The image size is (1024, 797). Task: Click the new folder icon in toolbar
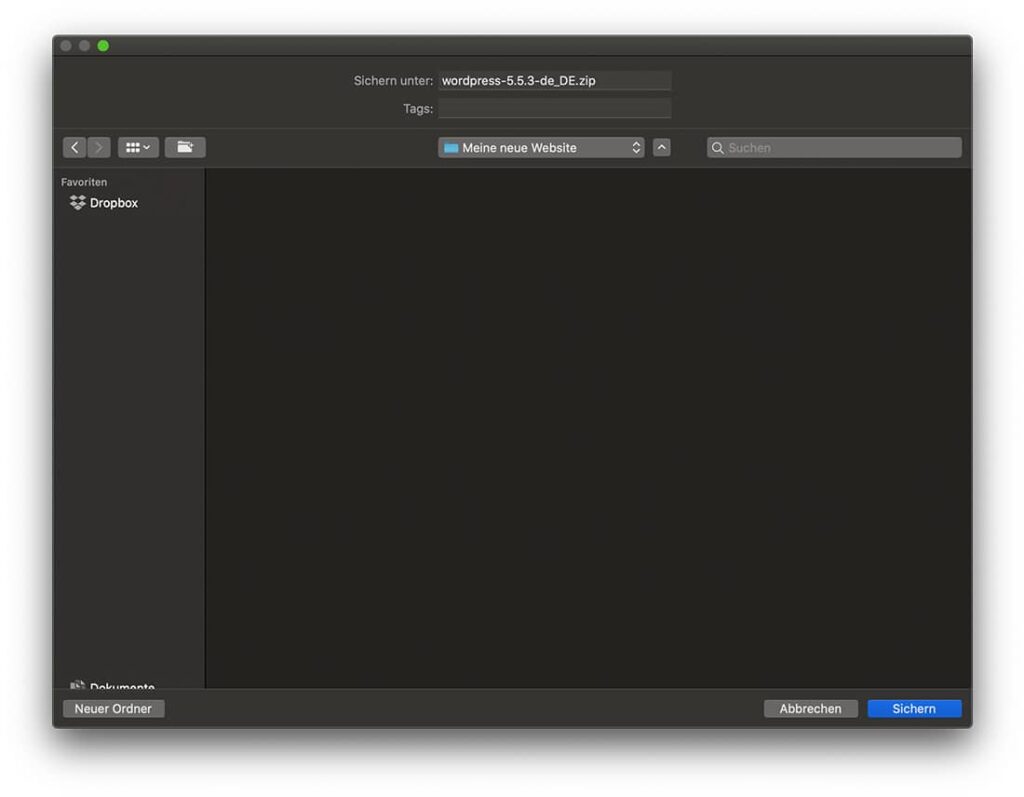tap(184, 147)
